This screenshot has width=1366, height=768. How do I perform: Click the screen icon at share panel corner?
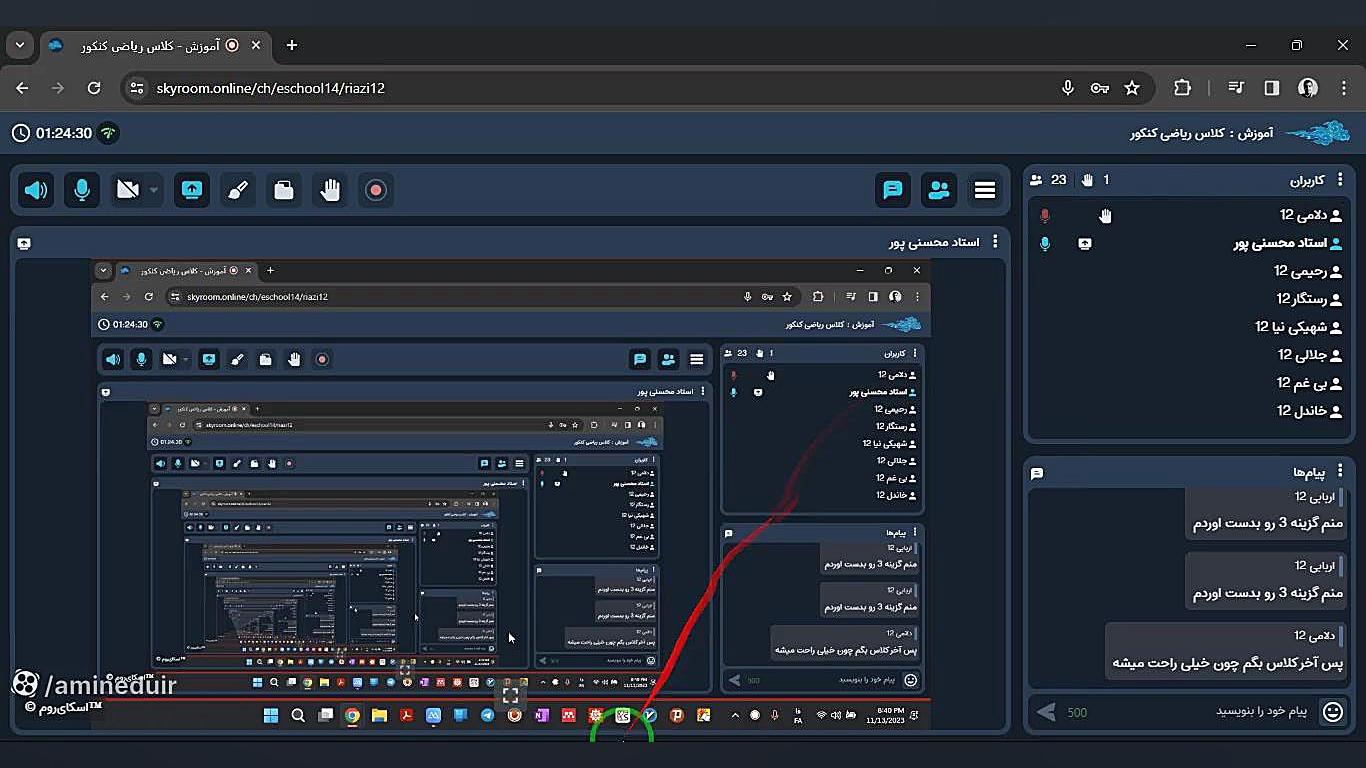click(24, 243)
